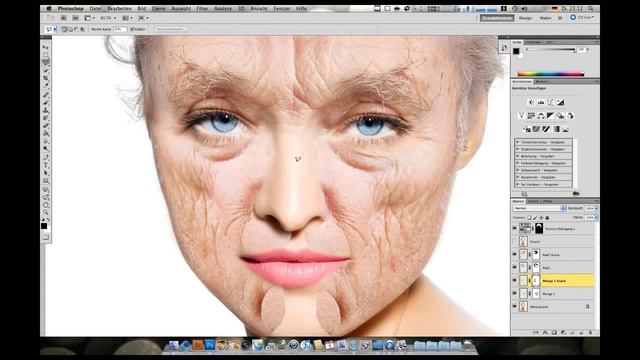Expand Tonwertkorrektur Vorgaben presets
Viewport: 640px width, 360px height.
517,142
